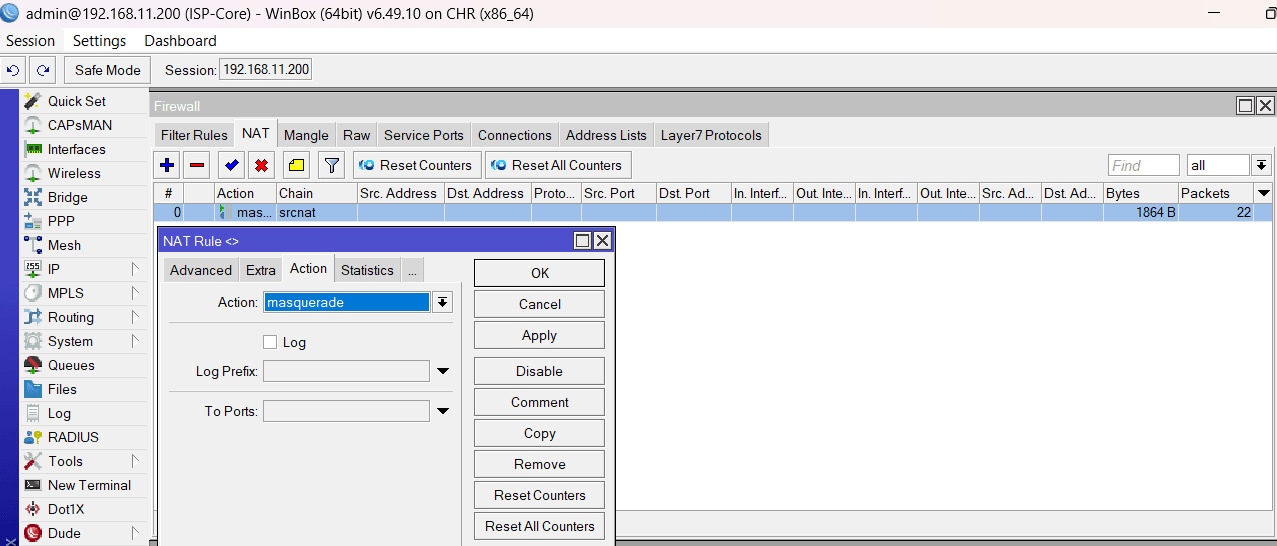Click the redo arrow icon
1277x546 pixels.
43,70
